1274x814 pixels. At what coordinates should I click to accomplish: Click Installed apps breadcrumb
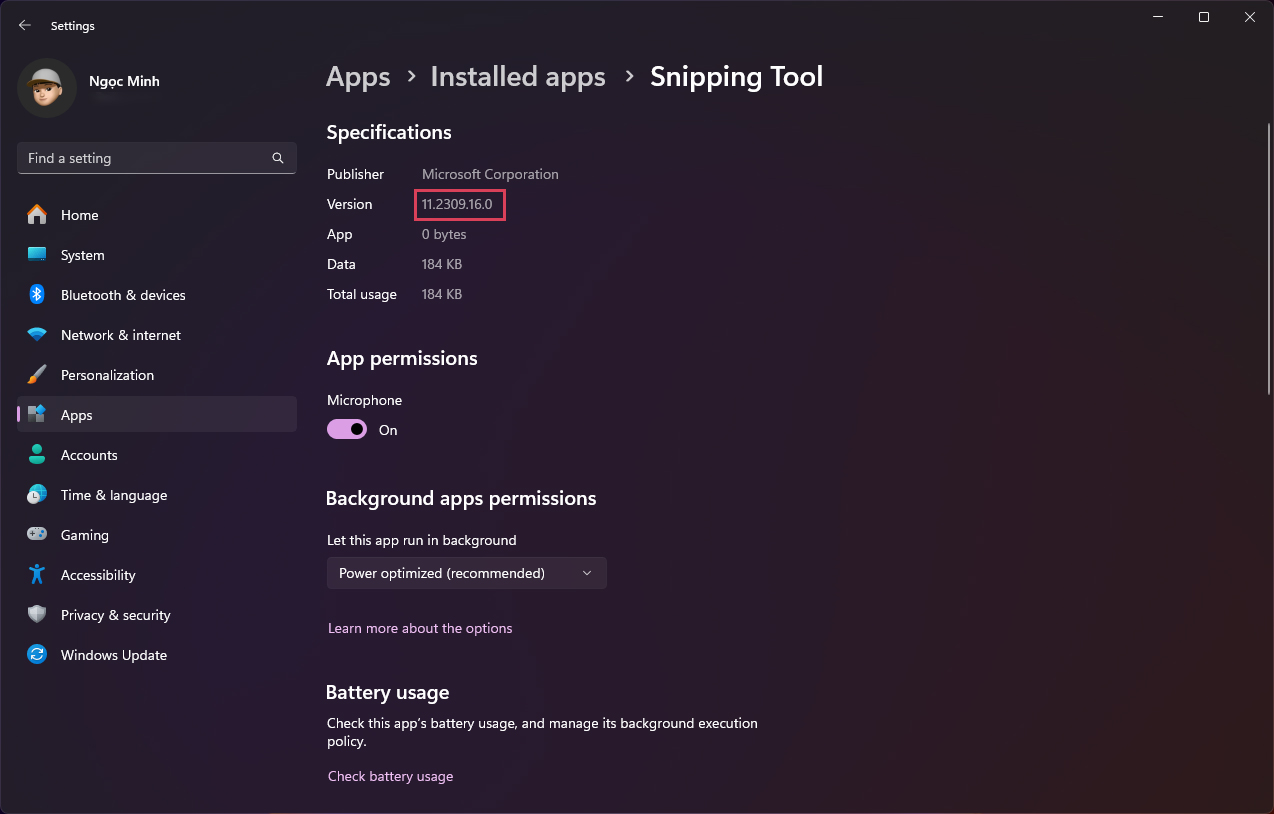pyautogui.click(x=518, y=77)
